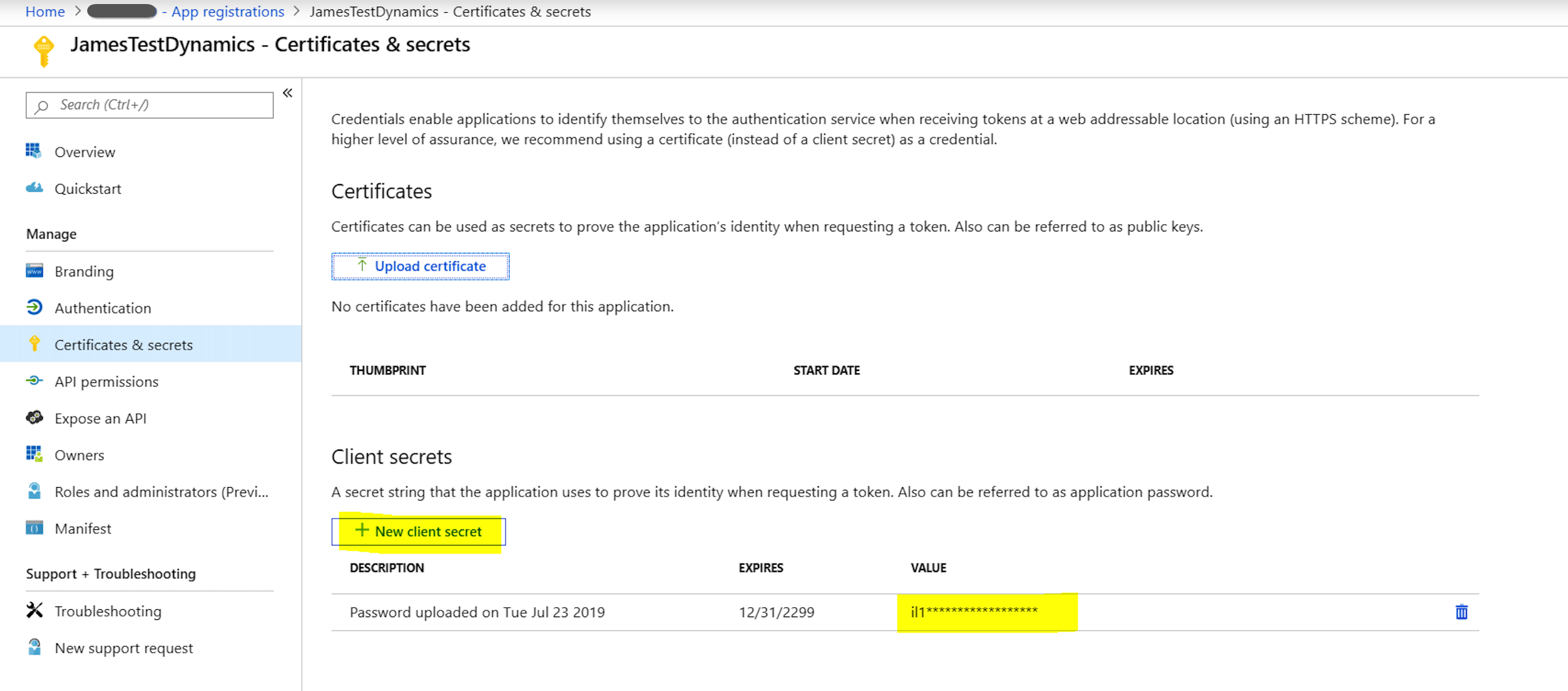
Task: Click the Authentication arrow icon
Action: (x=34, y=307)
